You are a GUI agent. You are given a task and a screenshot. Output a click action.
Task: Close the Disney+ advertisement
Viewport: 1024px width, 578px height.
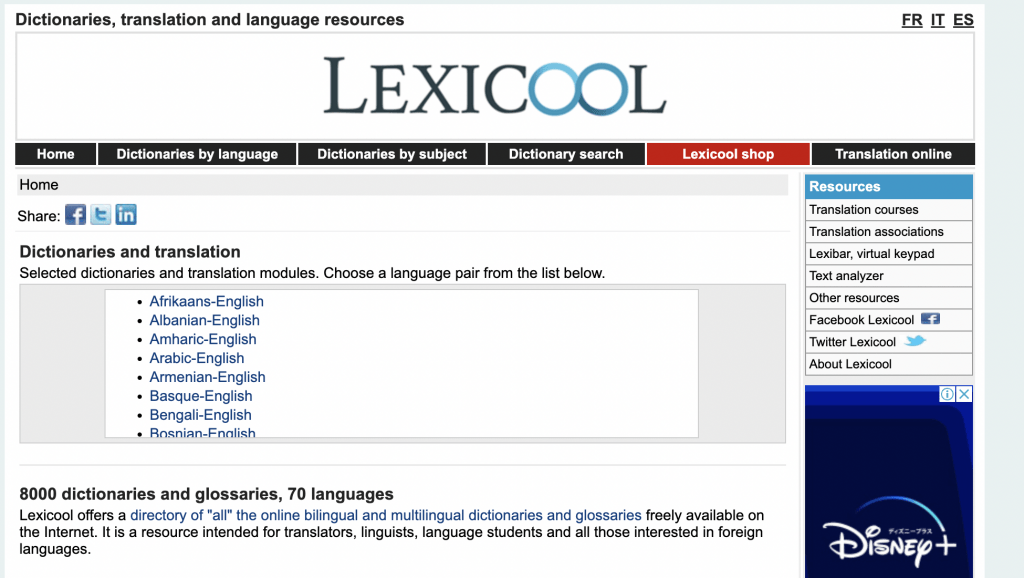pos(964,394)
